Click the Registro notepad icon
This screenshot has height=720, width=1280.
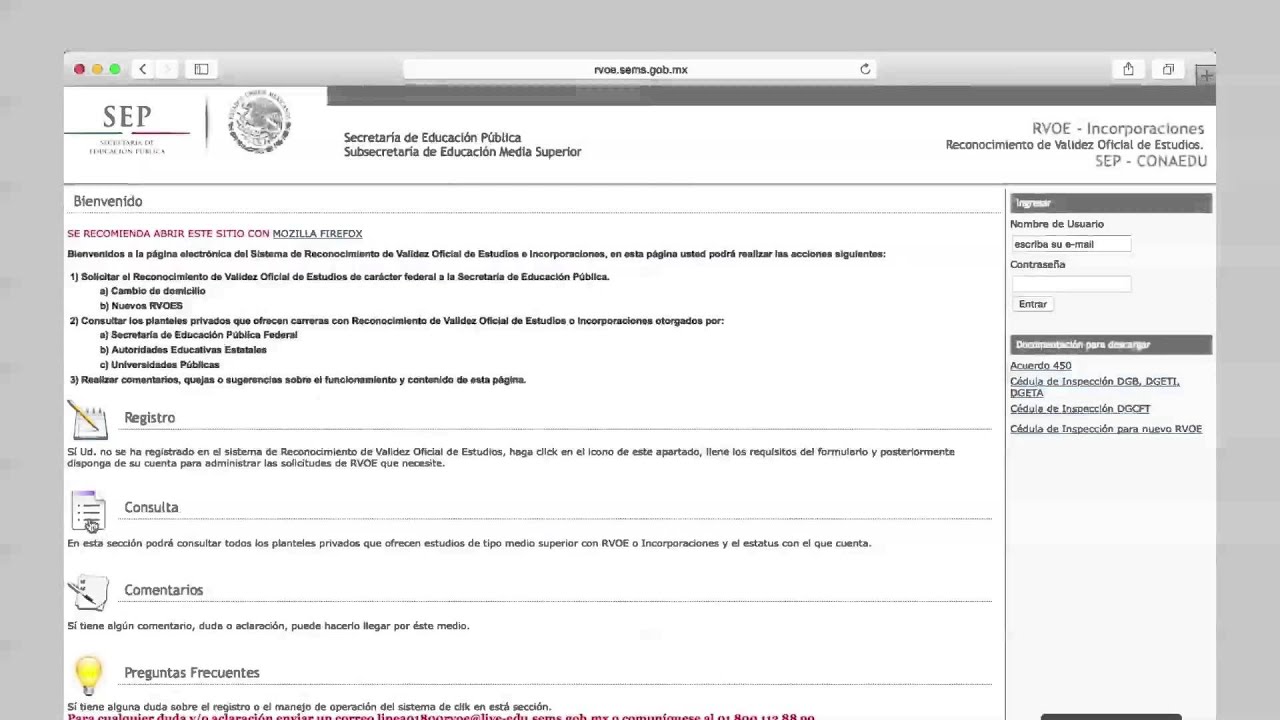(88, 420)
